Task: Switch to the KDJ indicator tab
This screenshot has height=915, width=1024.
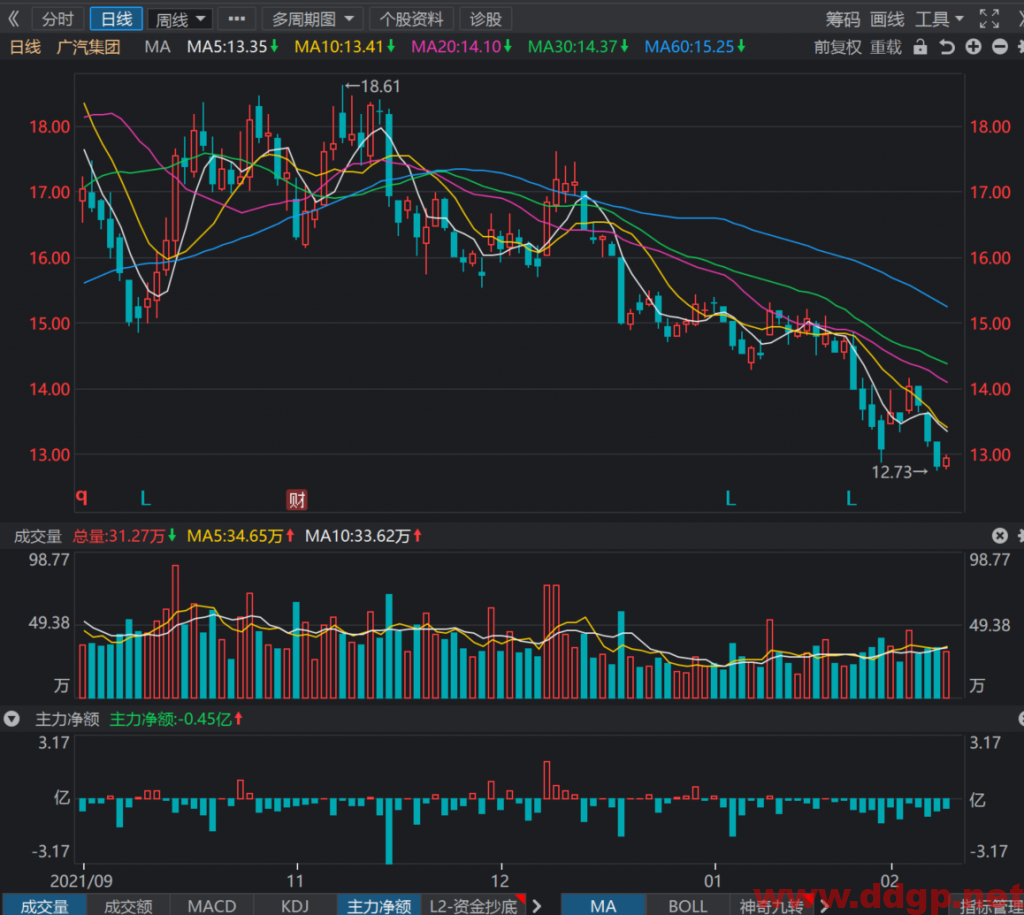Action: pyautogui.click(x=295, y=906)
